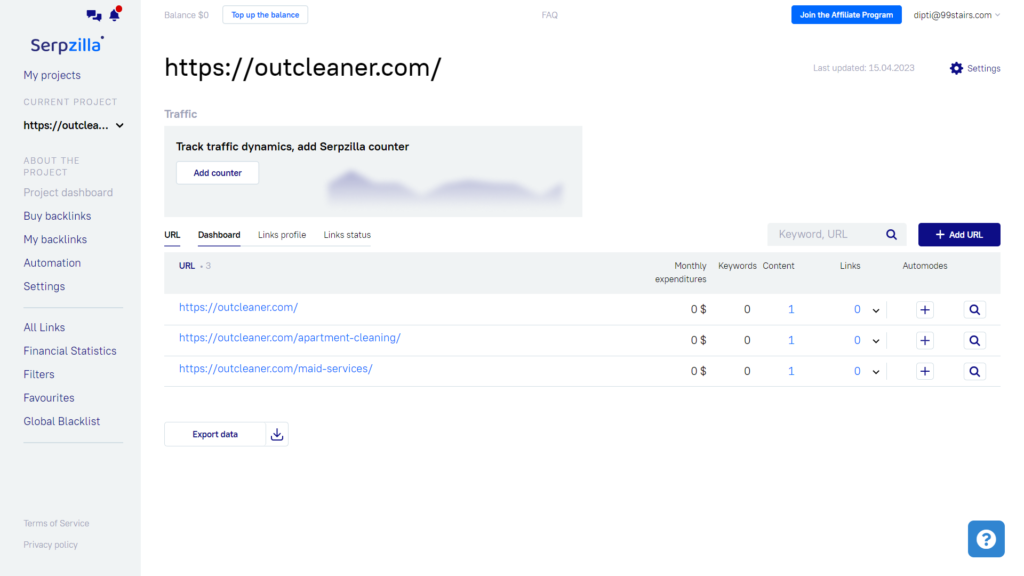Open Privacy policy link
Viewport: 1024px width, 576px height.
(50, 545)
